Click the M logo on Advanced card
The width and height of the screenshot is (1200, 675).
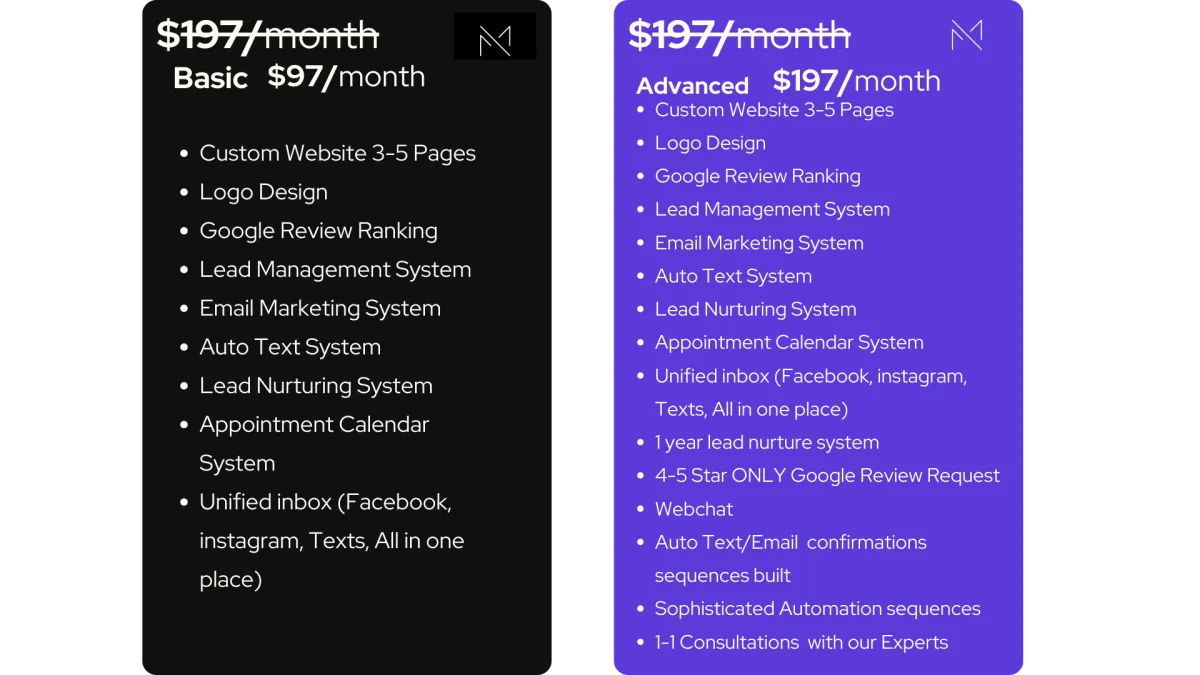tap(966, 36)
